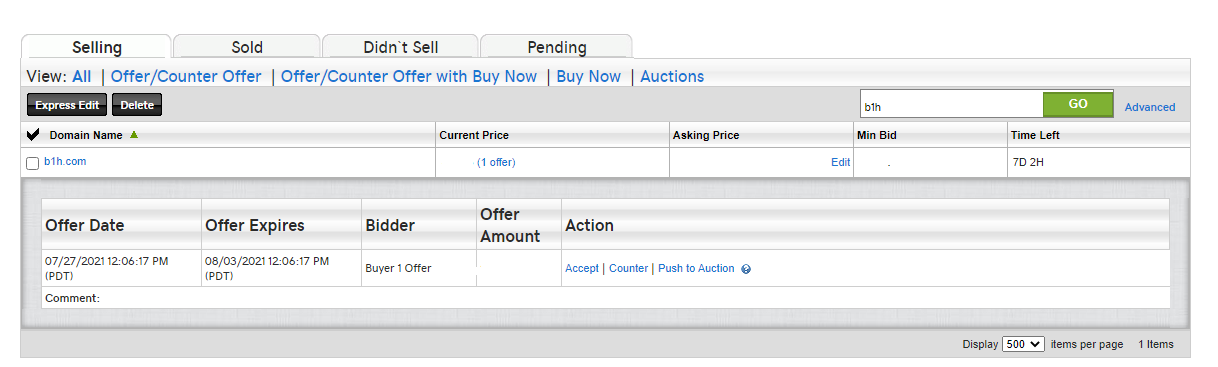Click the Express Edit button
The width and height of the screenshot is (1218, 367).
pos(67,105)
